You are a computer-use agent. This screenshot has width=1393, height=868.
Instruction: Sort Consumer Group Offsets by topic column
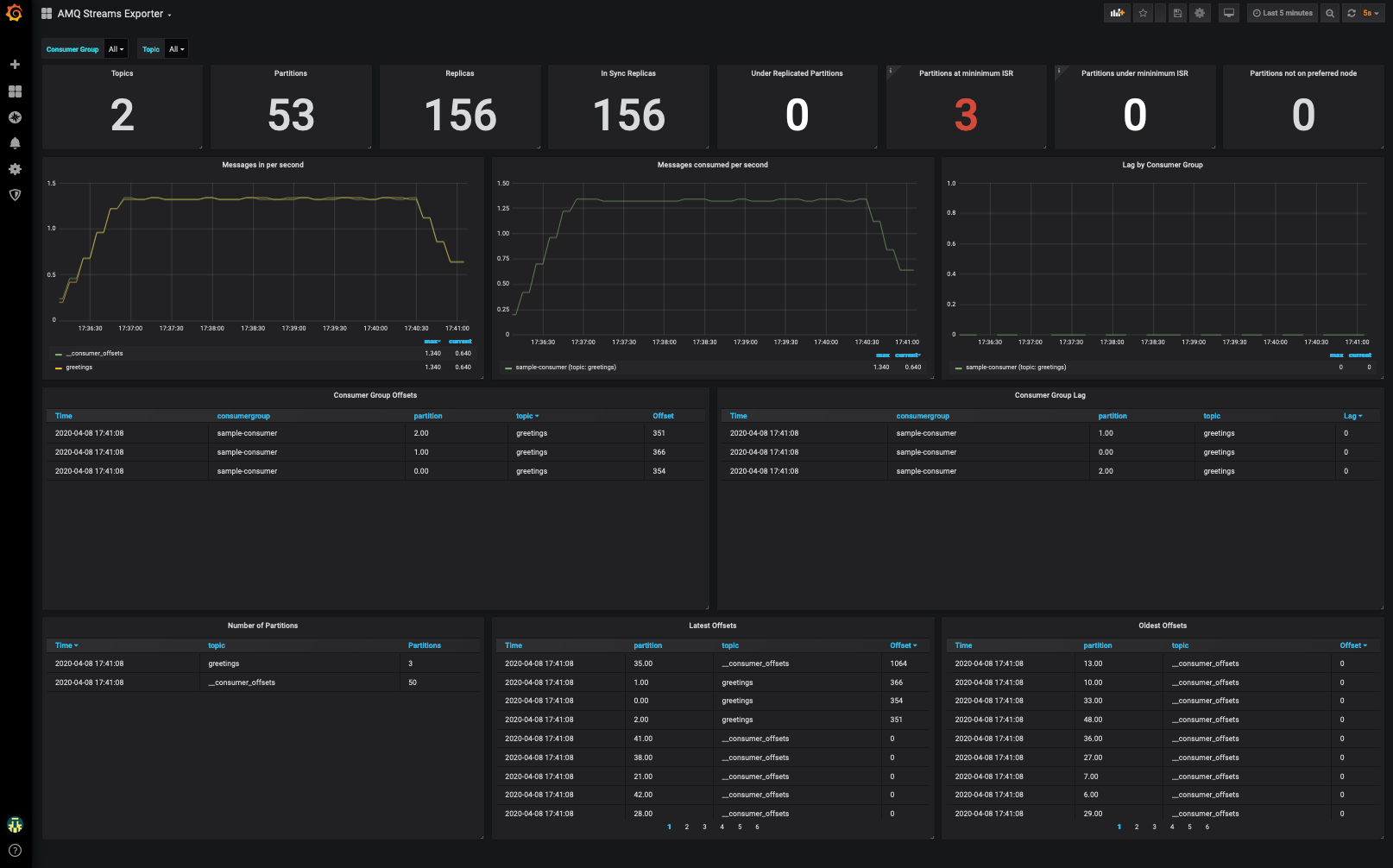[x=527, y=416]
